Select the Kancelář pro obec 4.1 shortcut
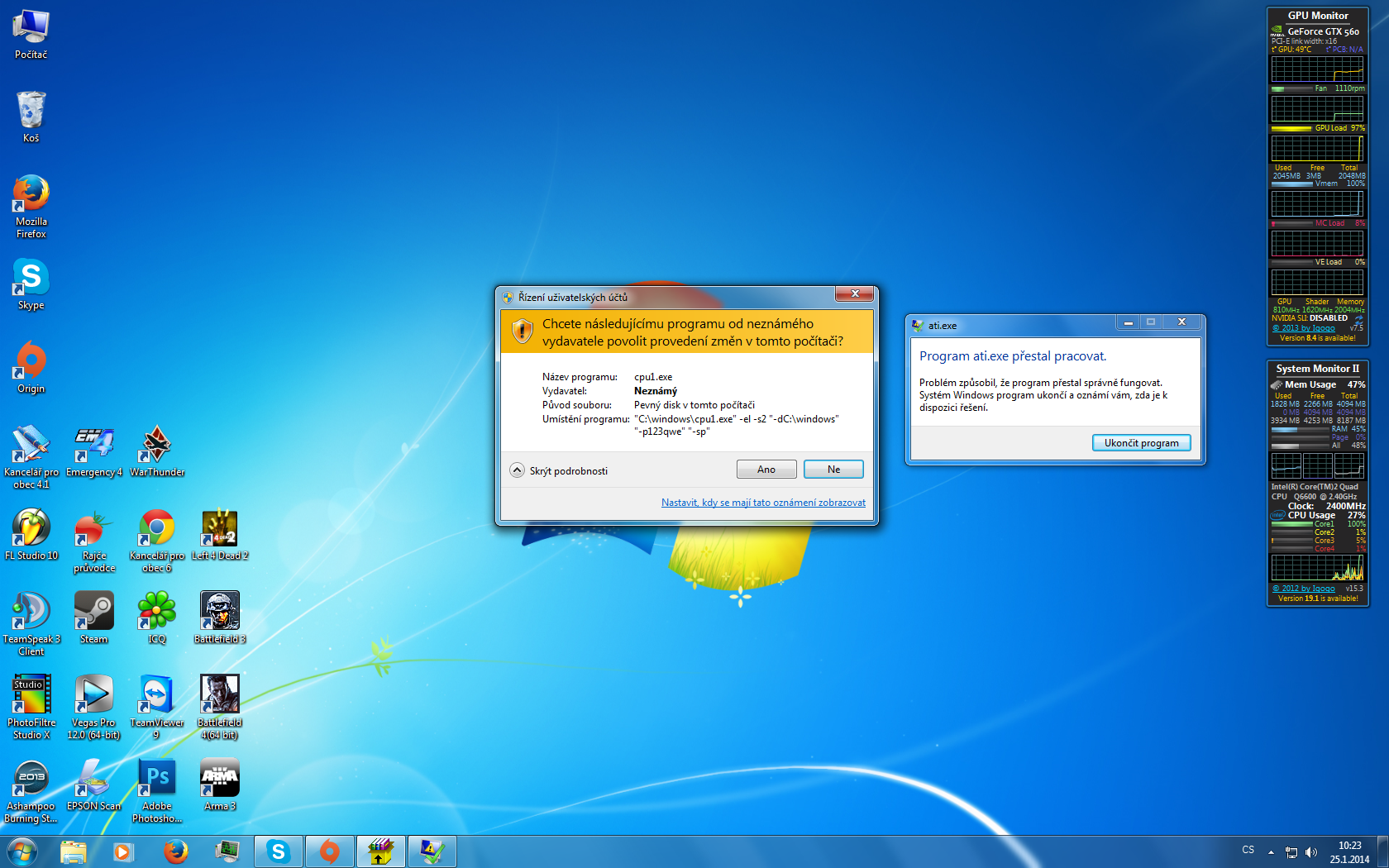The width and height of the screenshot is (1389, 868). [31, 456]
